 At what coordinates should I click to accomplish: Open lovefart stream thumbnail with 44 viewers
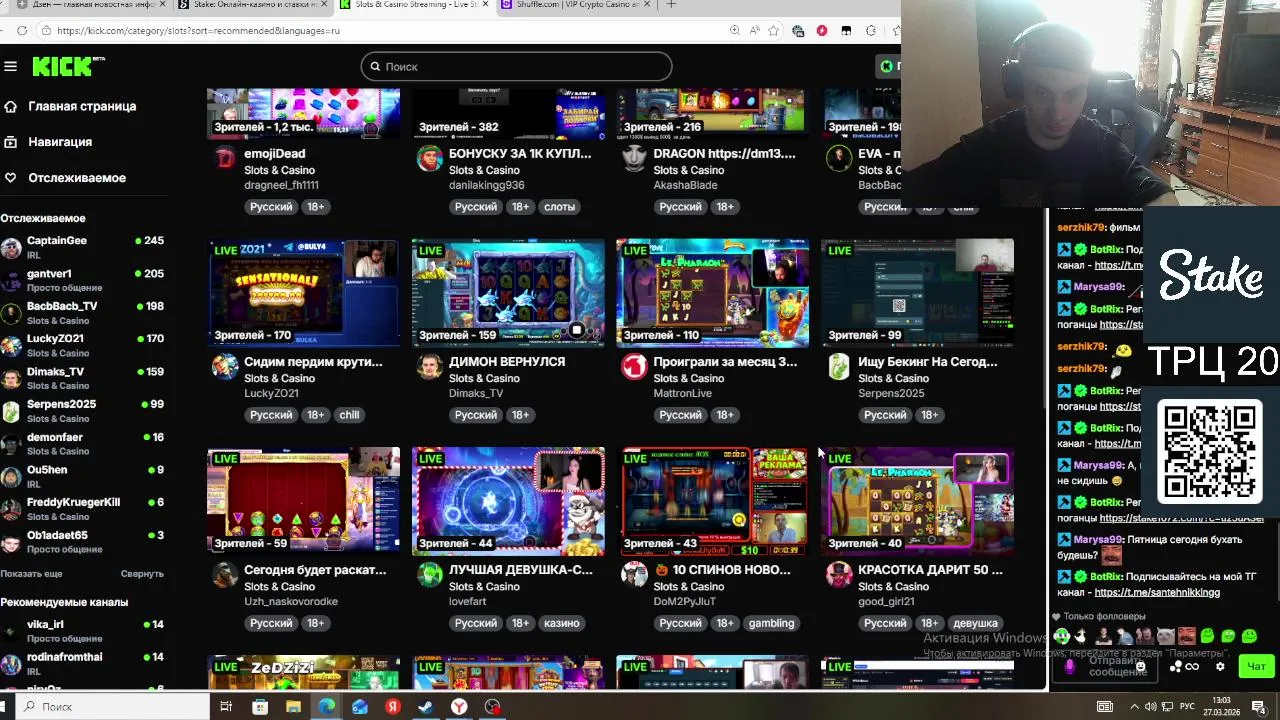point(508,501)
